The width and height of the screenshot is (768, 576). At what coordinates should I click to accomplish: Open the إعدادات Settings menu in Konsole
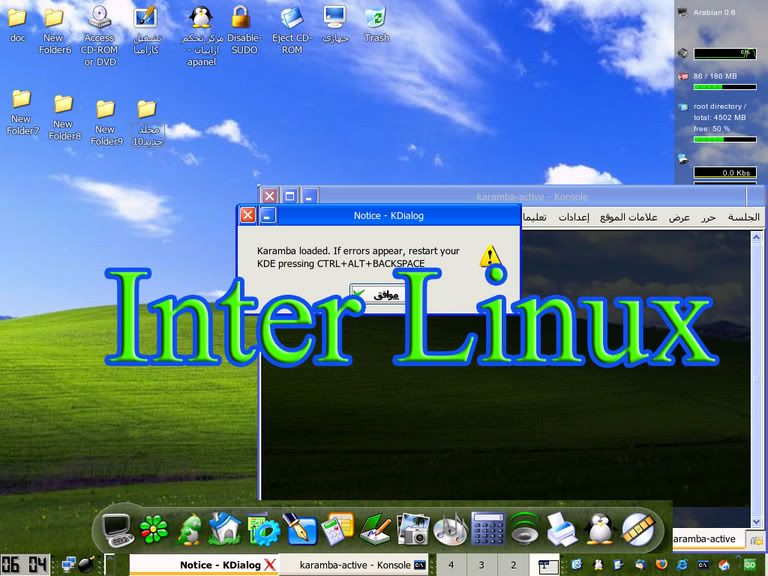point(574,217)
